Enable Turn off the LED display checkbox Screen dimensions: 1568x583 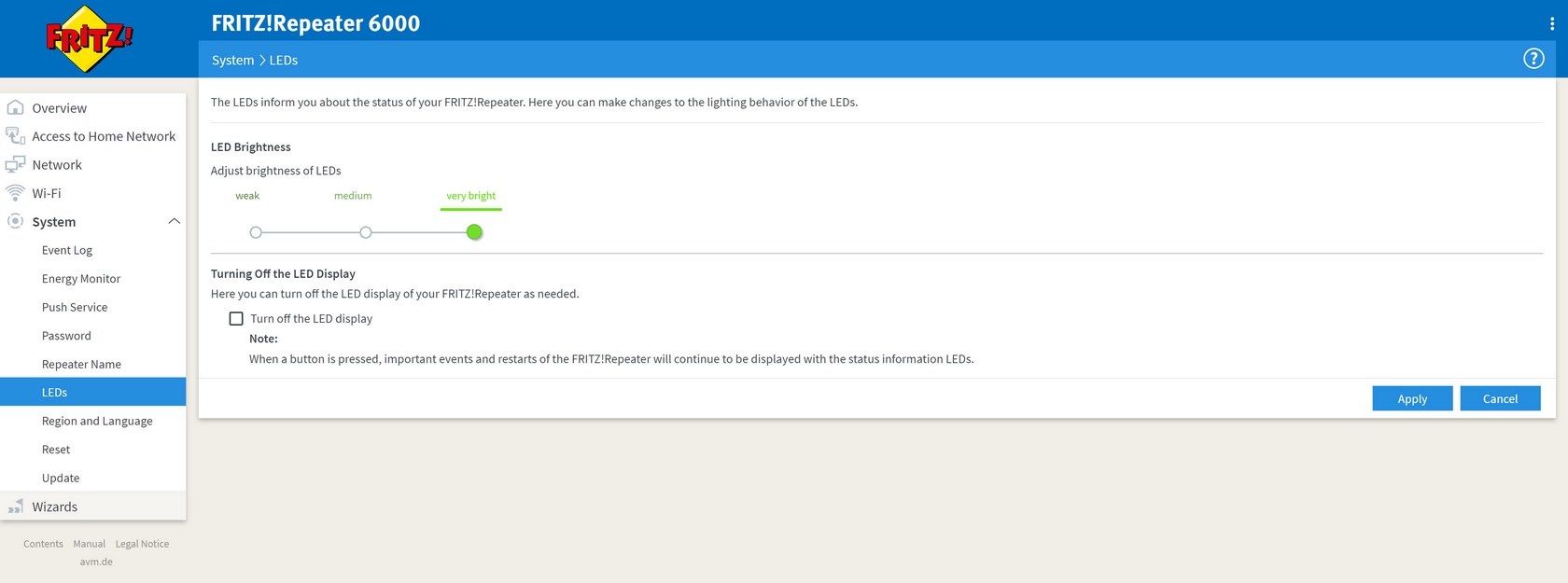click(236, 319)
